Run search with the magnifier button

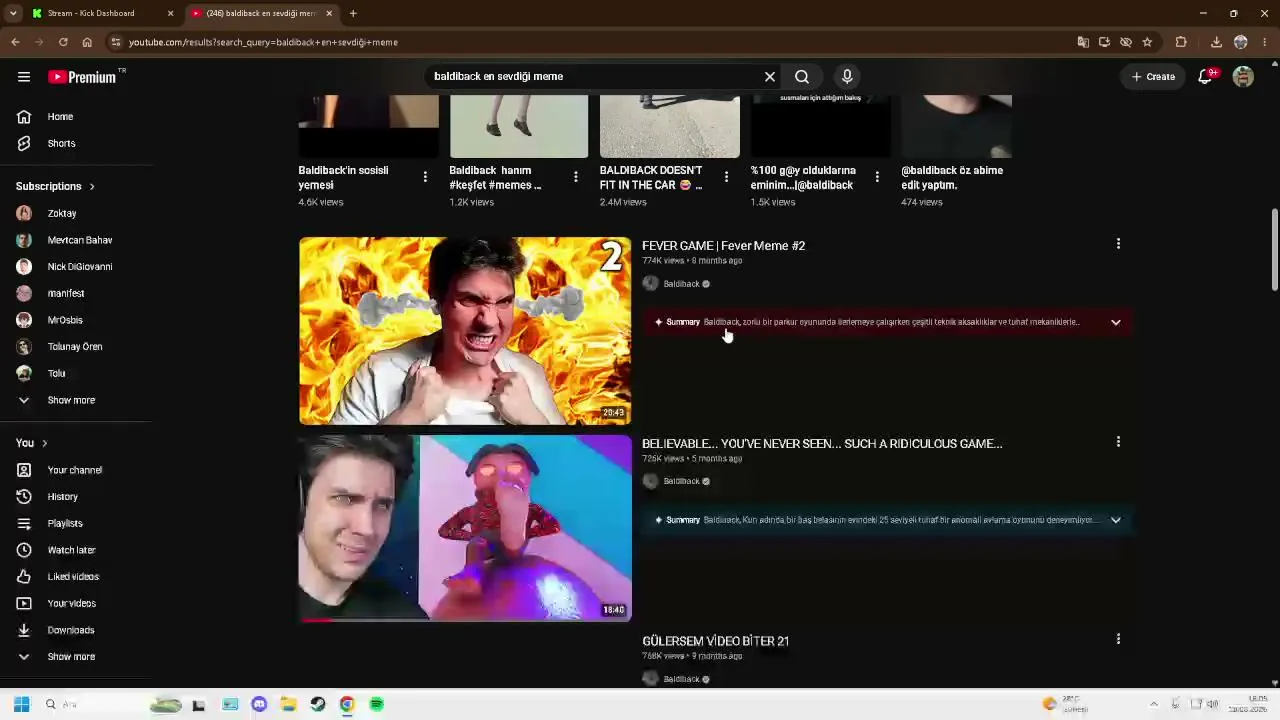click(x=802, y=77)
